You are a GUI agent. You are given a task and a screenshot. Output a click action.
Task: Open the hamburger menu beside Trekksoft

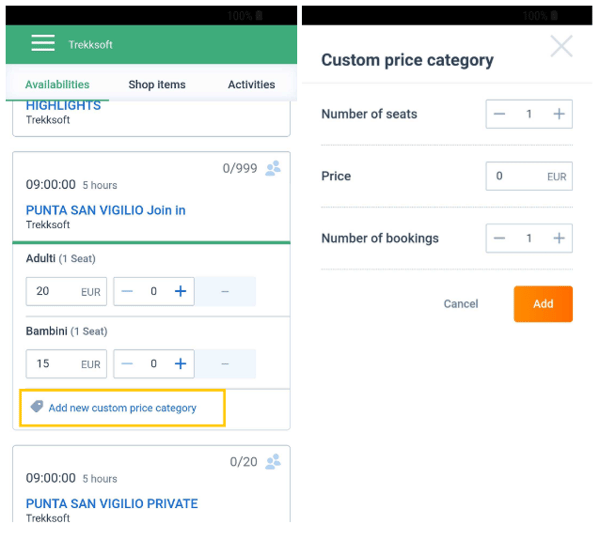coord(43,43)
